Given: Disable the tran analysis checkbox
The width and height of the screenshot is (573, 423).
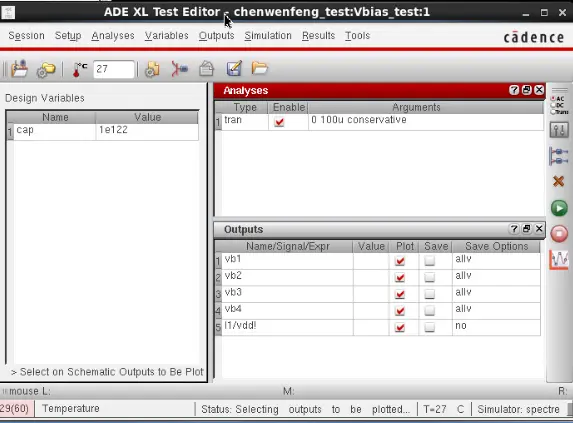Looking at the screenshot, I should pos(279,122).
